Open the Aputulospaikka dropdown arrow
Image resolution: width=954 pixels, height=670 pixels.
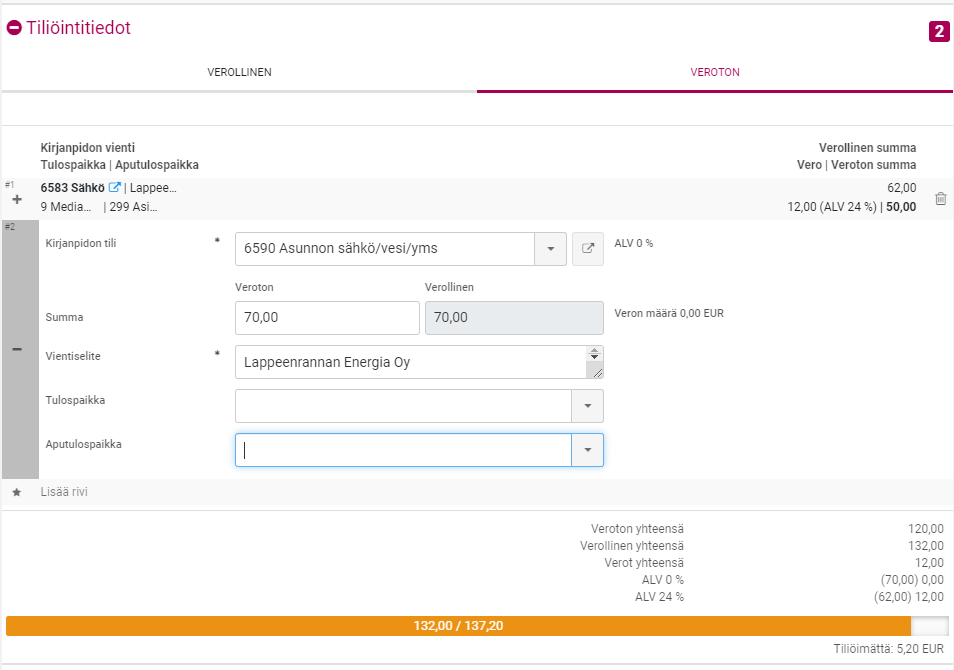click(587, 450)
